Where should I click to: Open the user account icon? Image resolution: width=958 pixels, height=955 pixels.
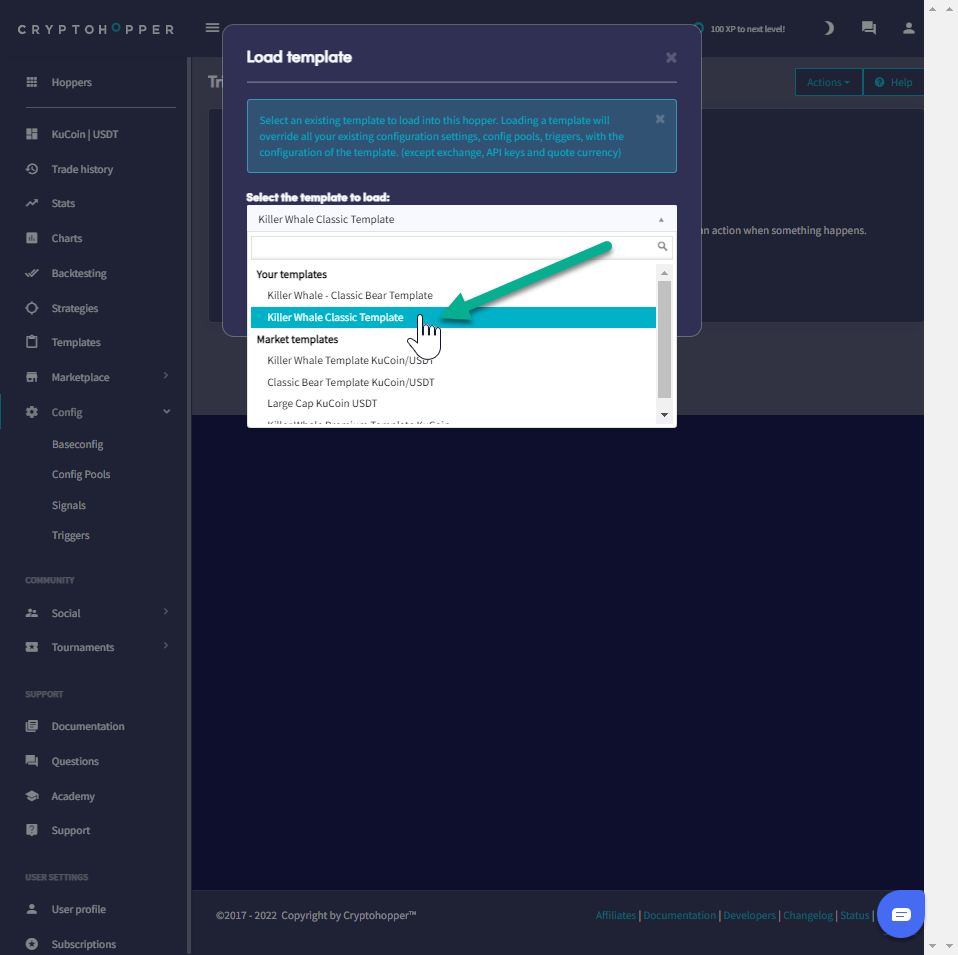coord(908,28)
